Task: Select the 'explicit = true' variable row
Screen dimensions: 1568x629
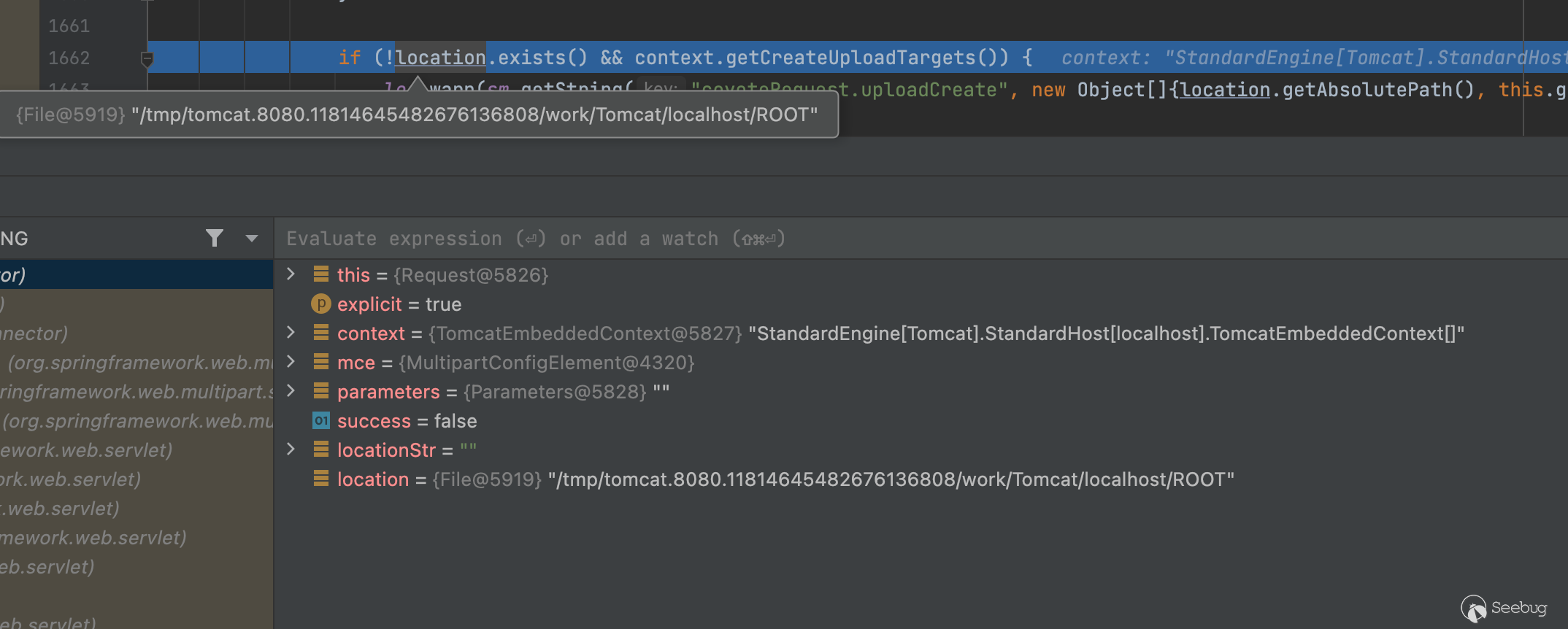Action: (x=921, y=304)
